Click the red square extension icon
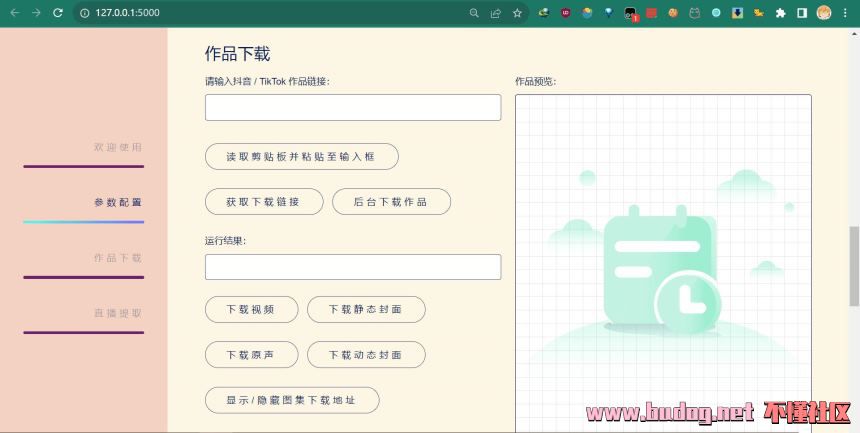The image size is (860, 433). [x=652, y=13]
